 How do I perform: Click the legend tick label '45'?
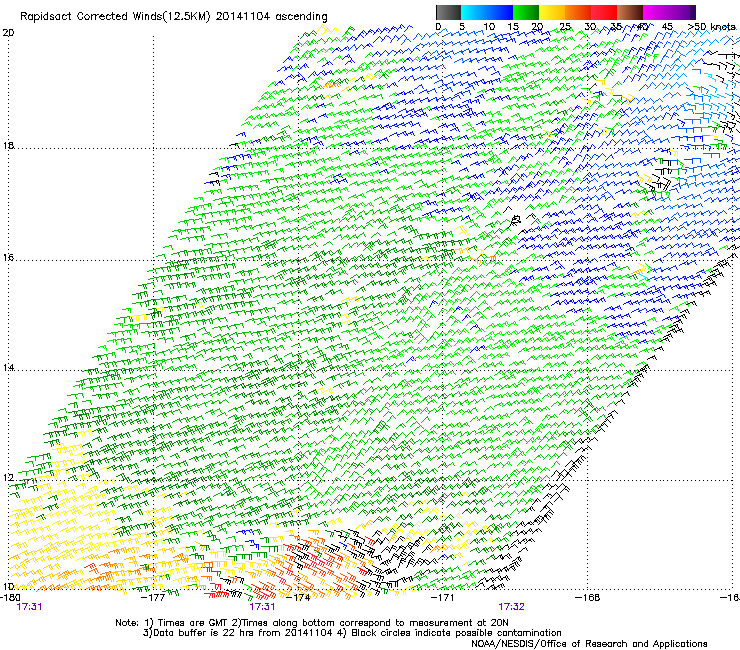point(667,26)
